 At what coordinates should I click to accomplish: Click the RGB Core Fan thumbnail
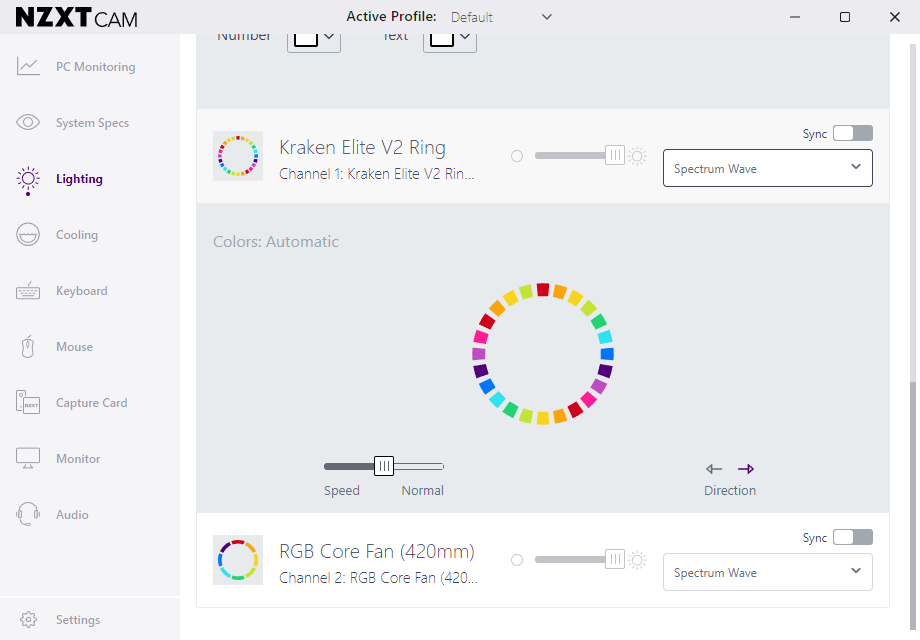coord(238,560)
